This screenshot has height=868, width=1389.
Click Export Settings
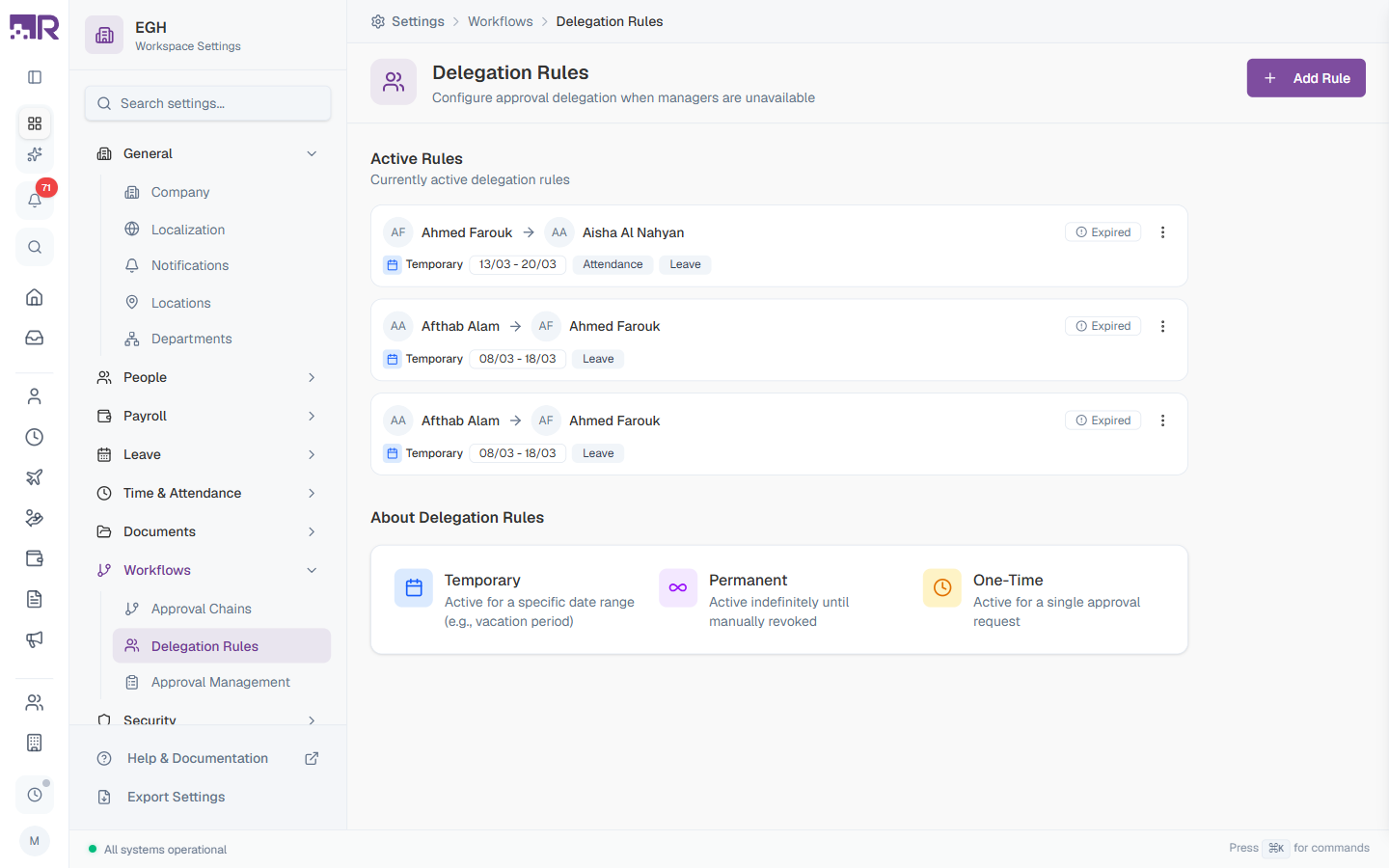(207, 797)
